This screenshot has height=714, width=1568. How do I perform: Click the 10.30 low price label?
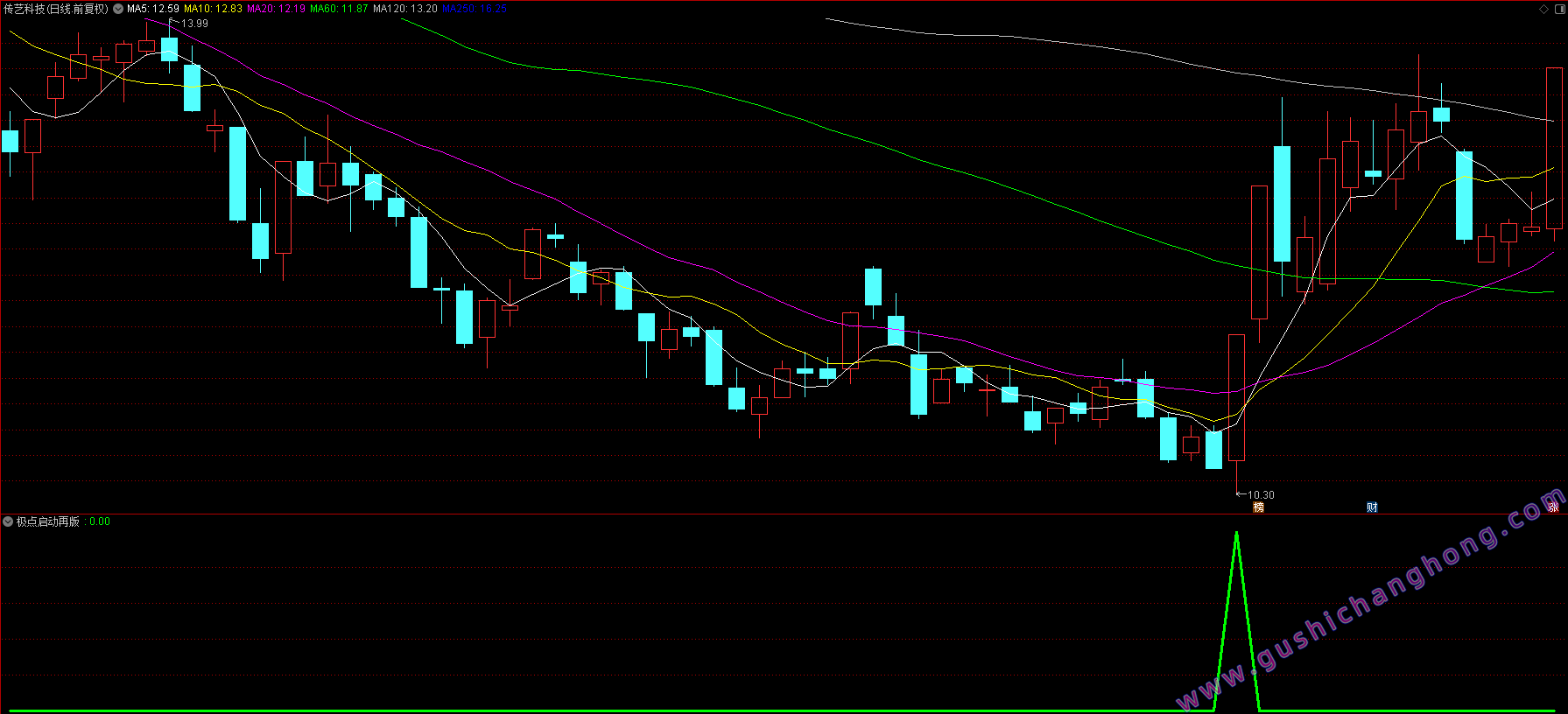click(1261, 495)
